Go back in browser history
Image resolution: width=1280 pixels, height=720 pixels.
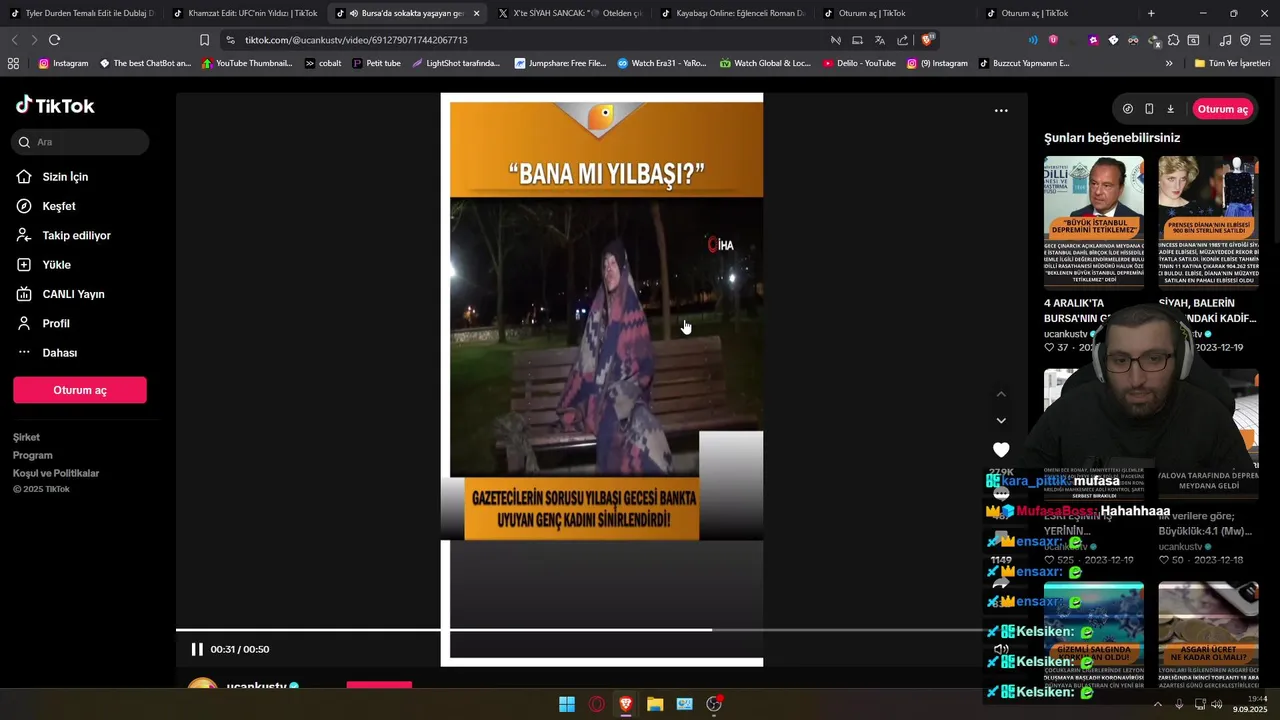click(x=14, y=40)
